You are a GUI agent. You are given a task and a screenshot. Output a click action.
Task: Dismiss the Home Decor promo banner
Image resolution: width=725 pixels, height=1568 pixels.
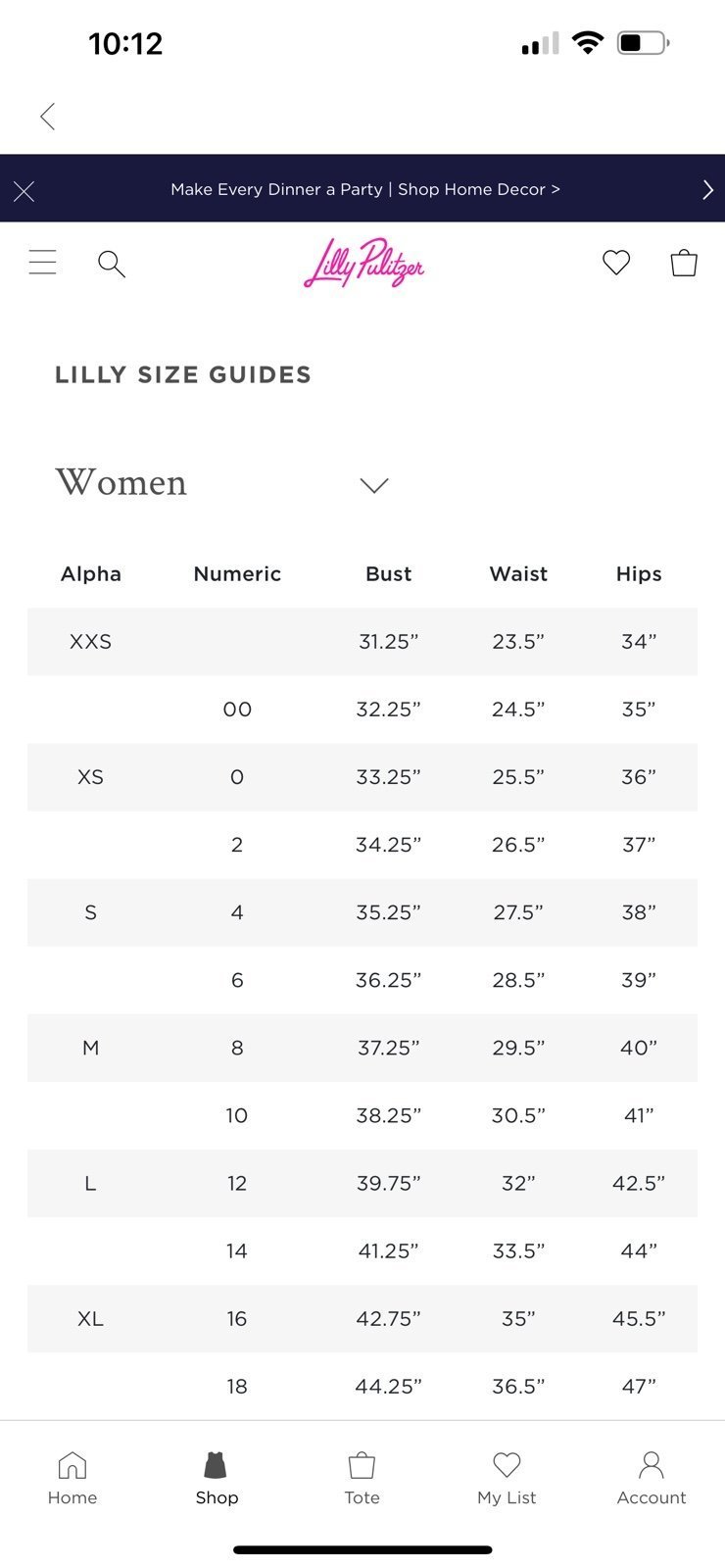click(x=24, y=191)
